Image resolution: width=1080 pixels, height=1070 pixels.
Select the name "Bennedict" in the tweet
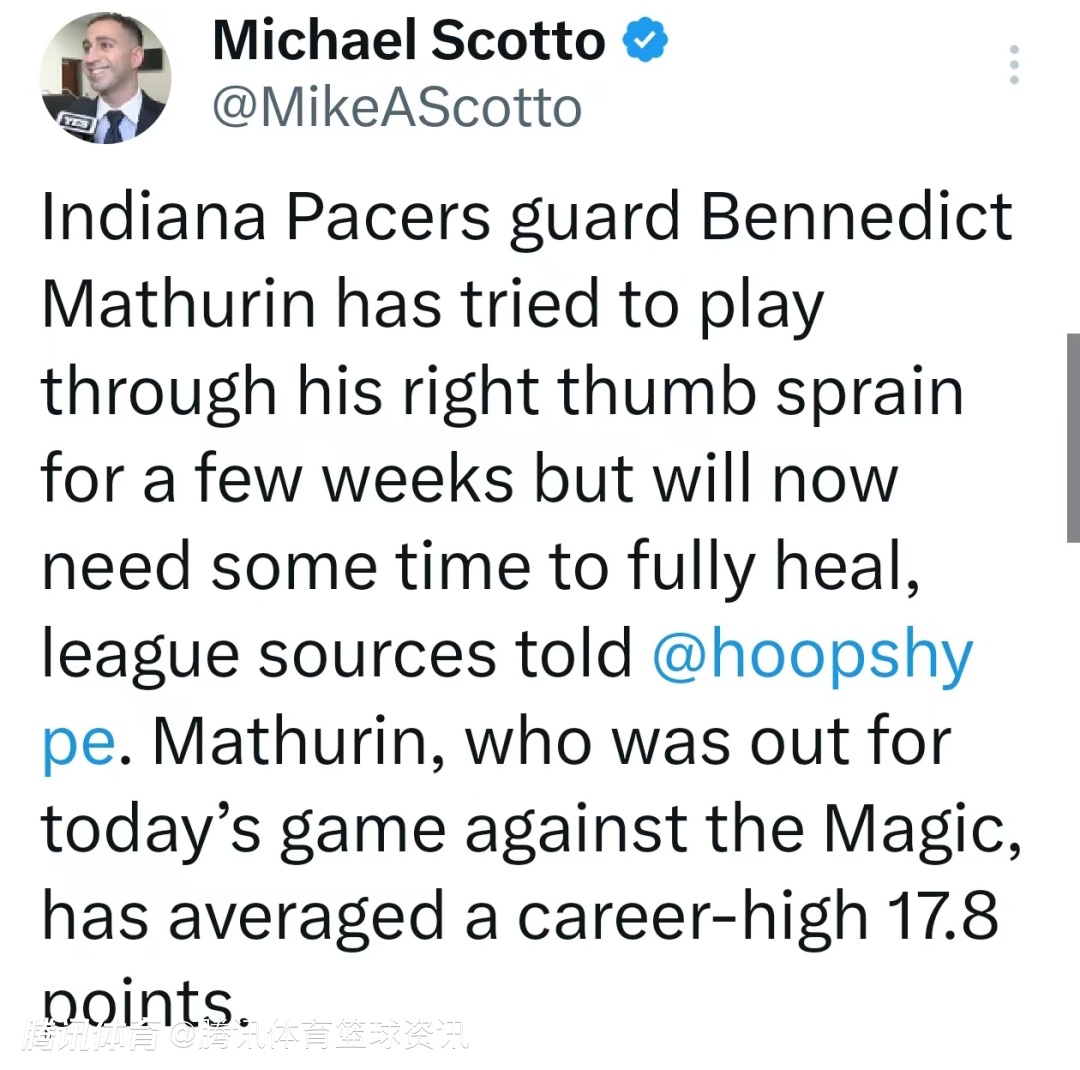click(x=857, y=218)
